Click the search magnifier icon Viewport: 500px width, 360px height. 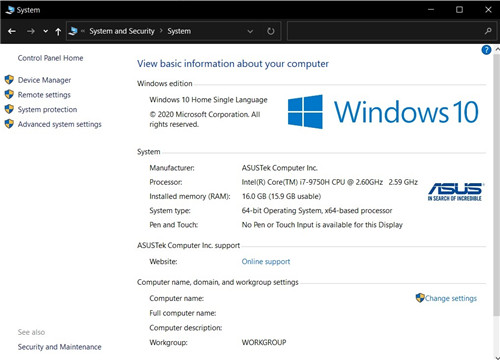pyautogui.click(x=488, y=31)
